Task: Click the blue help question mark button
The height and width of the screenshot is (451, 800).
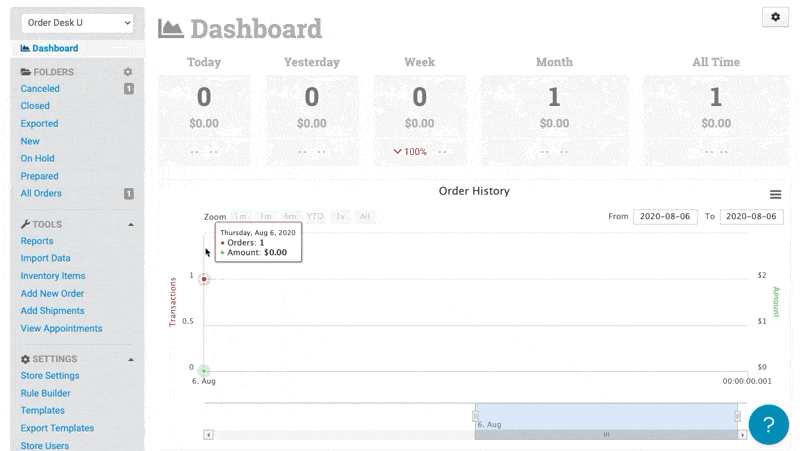Action: coord(769,424)
